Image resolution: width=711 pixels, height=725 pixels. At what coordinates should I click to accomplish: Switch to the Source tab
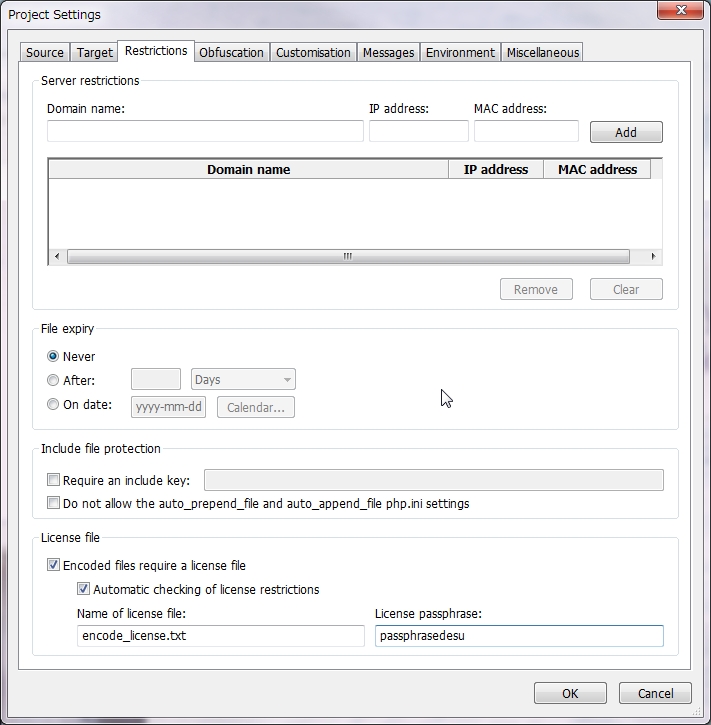click(x=45, y=53)
